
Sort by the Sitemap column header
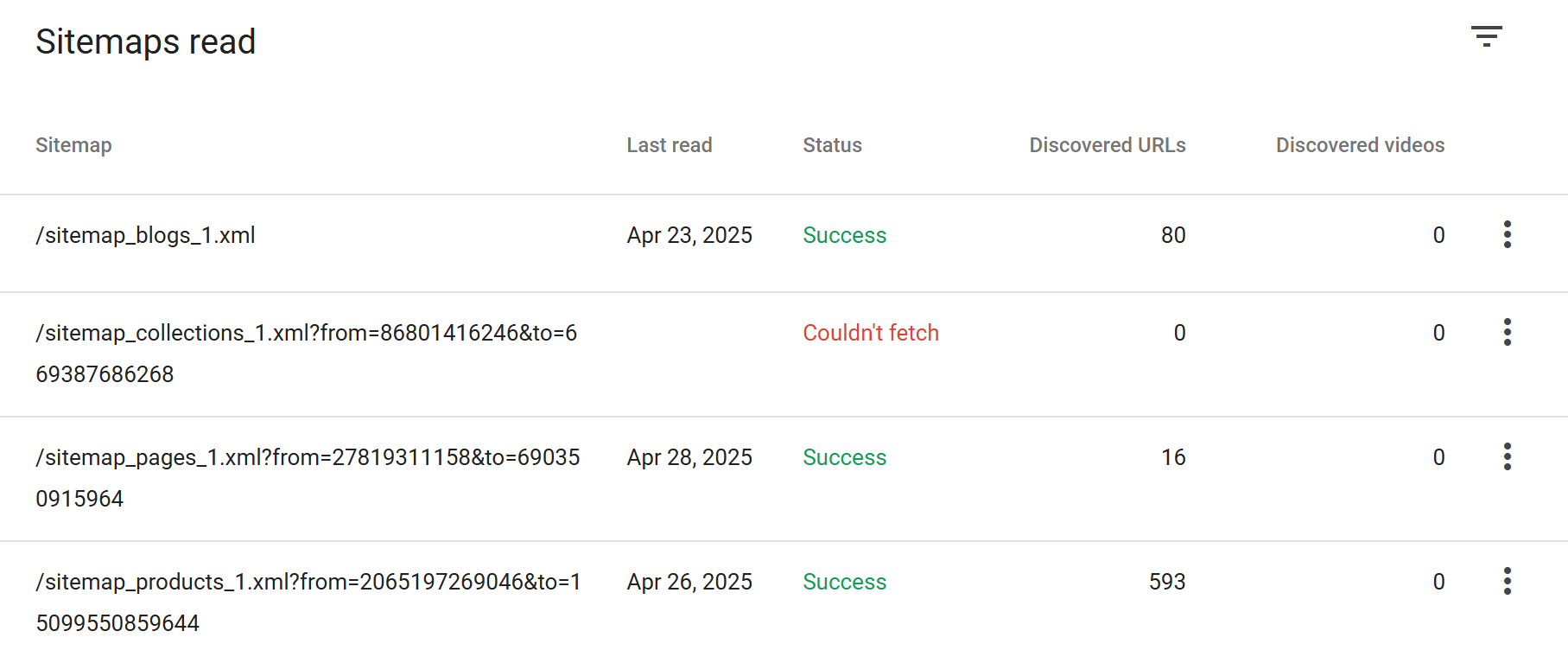tap(73, 145)
